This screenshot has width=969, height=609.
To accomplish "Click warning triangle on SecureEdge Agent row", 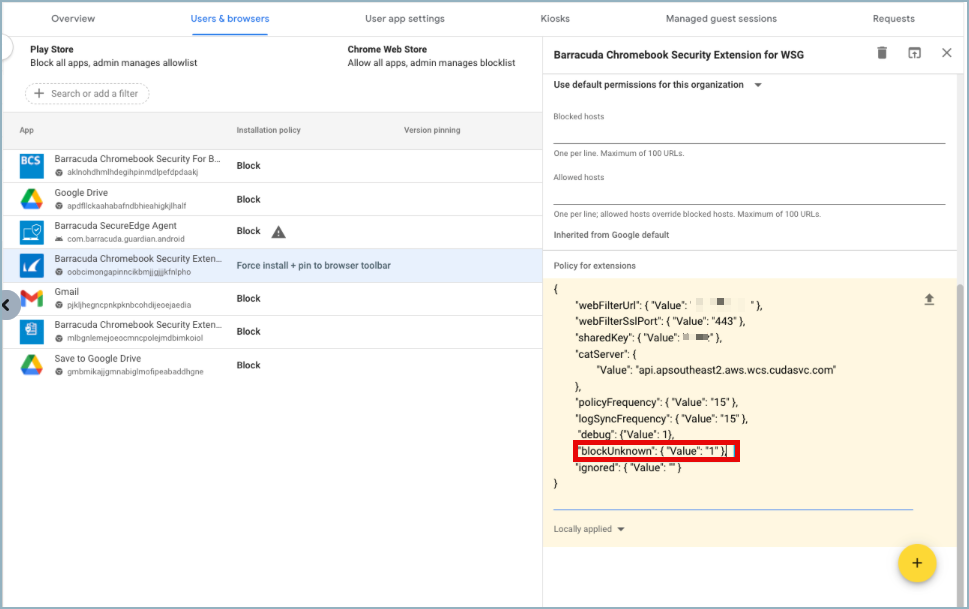I will tap(279, 232).
